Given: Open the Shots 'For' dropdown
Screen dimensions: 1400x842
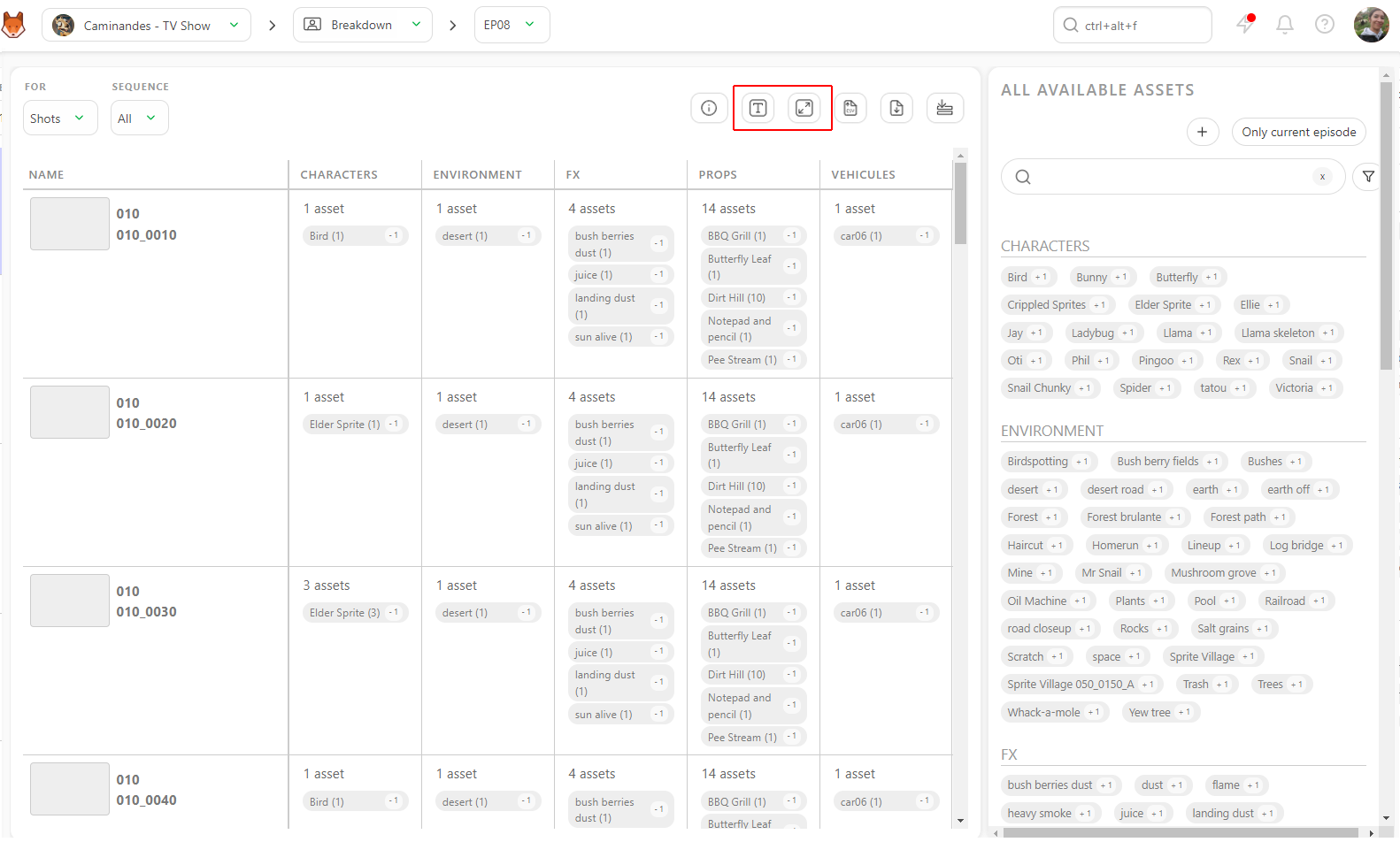Looking at the screenshot, I should tap(60, 118).
